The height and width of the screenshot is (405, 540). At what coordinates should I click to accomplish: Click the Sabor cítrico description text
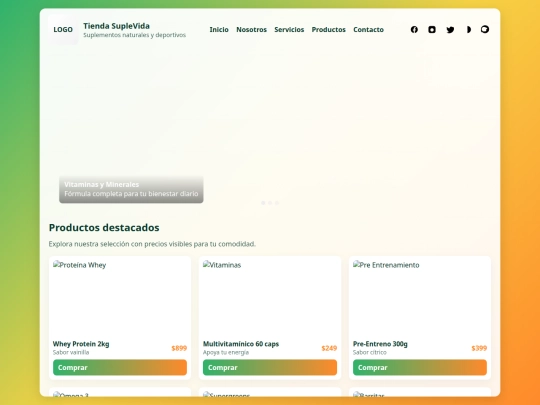pyautogui.click(x=370, y=352)
